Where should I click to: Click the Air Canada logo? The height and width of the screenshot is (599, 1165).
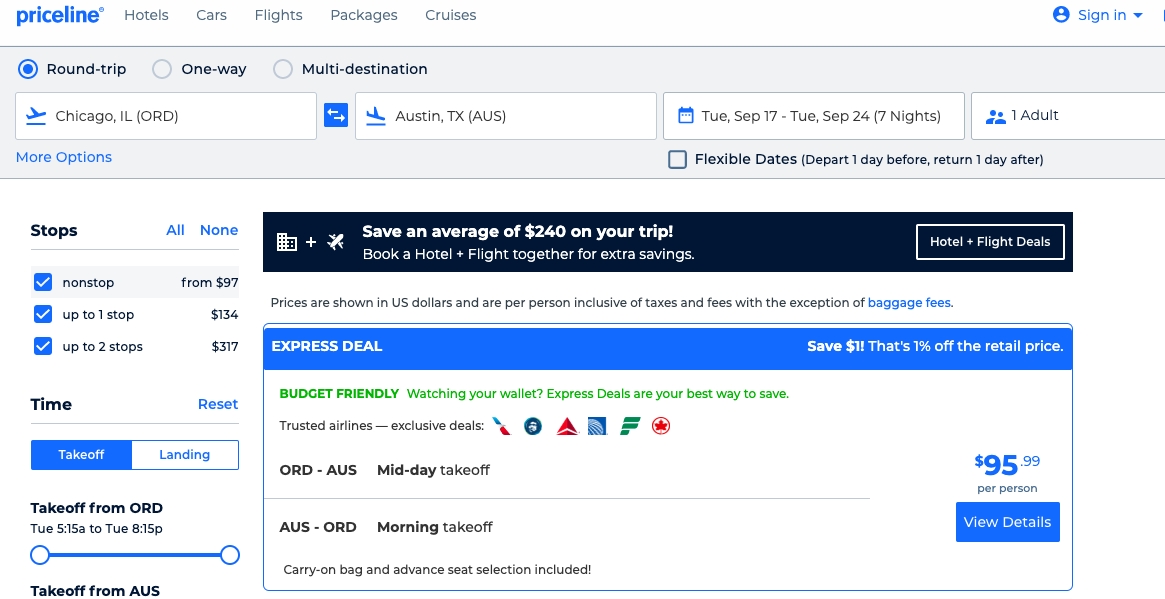(661, 426)
